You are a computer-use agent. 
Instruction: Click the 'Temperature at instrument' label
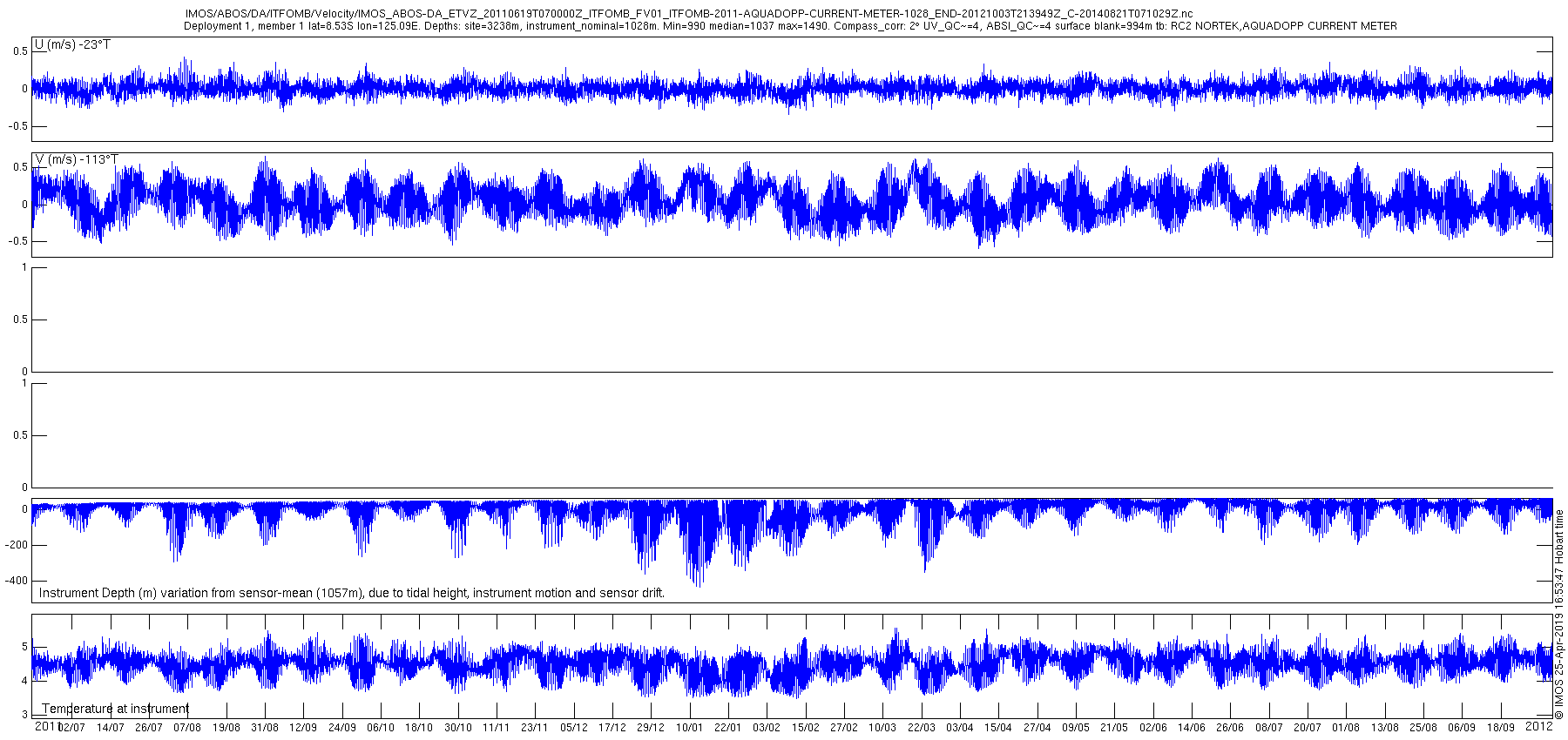pyautogui.click(x=116, y=709)
